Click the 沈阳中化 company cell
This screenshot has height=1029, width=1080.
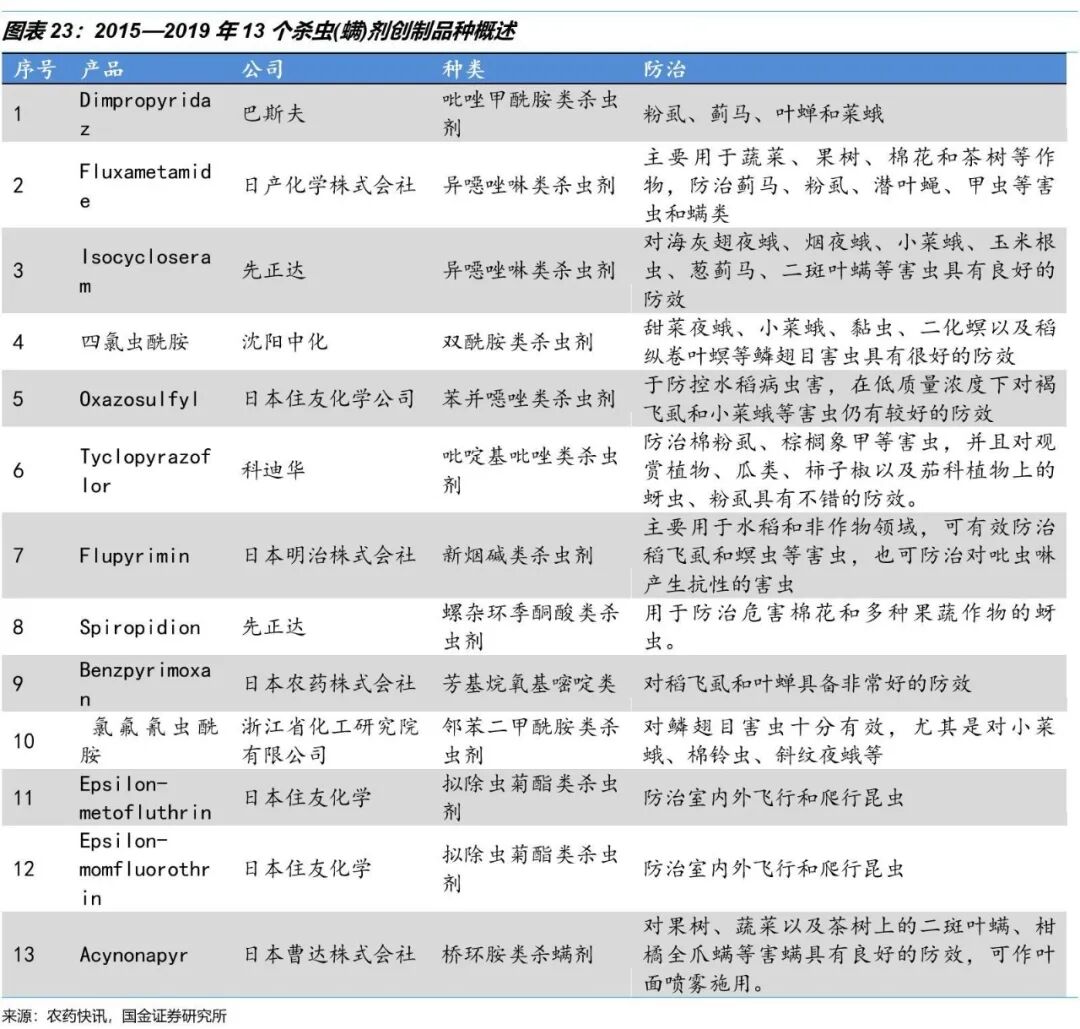(x=284, y=342)
